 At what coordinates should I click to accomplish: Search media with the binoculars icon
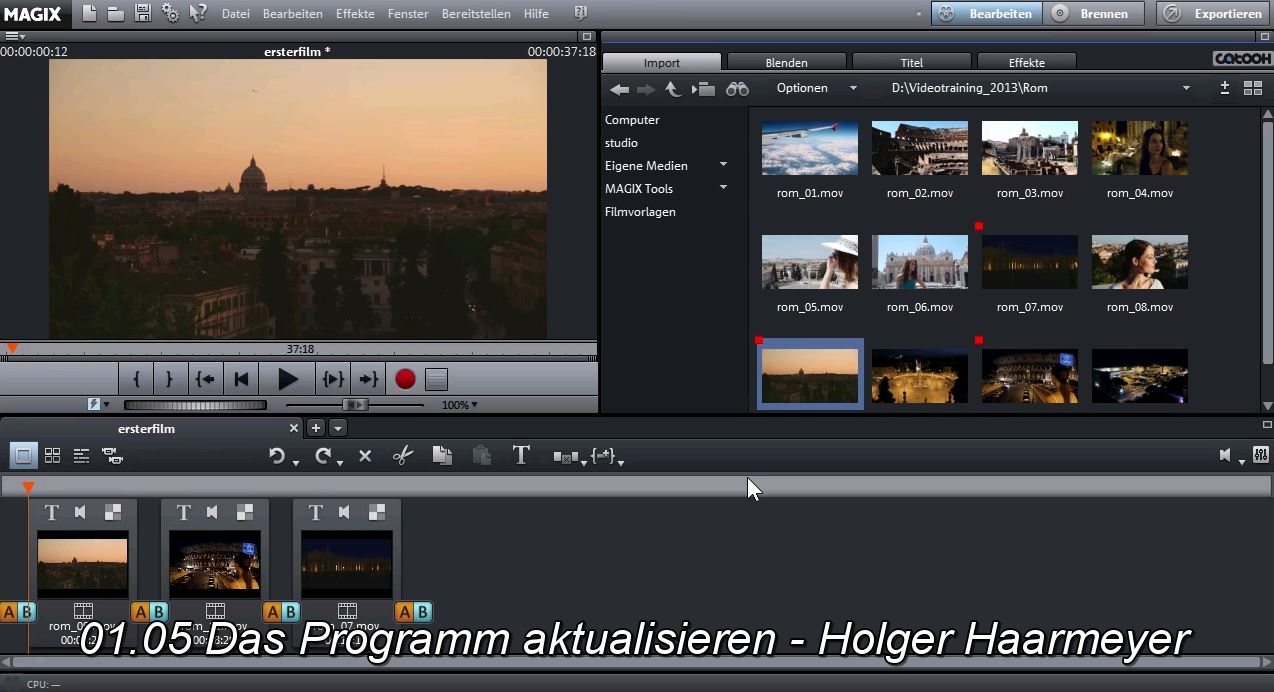737,89
